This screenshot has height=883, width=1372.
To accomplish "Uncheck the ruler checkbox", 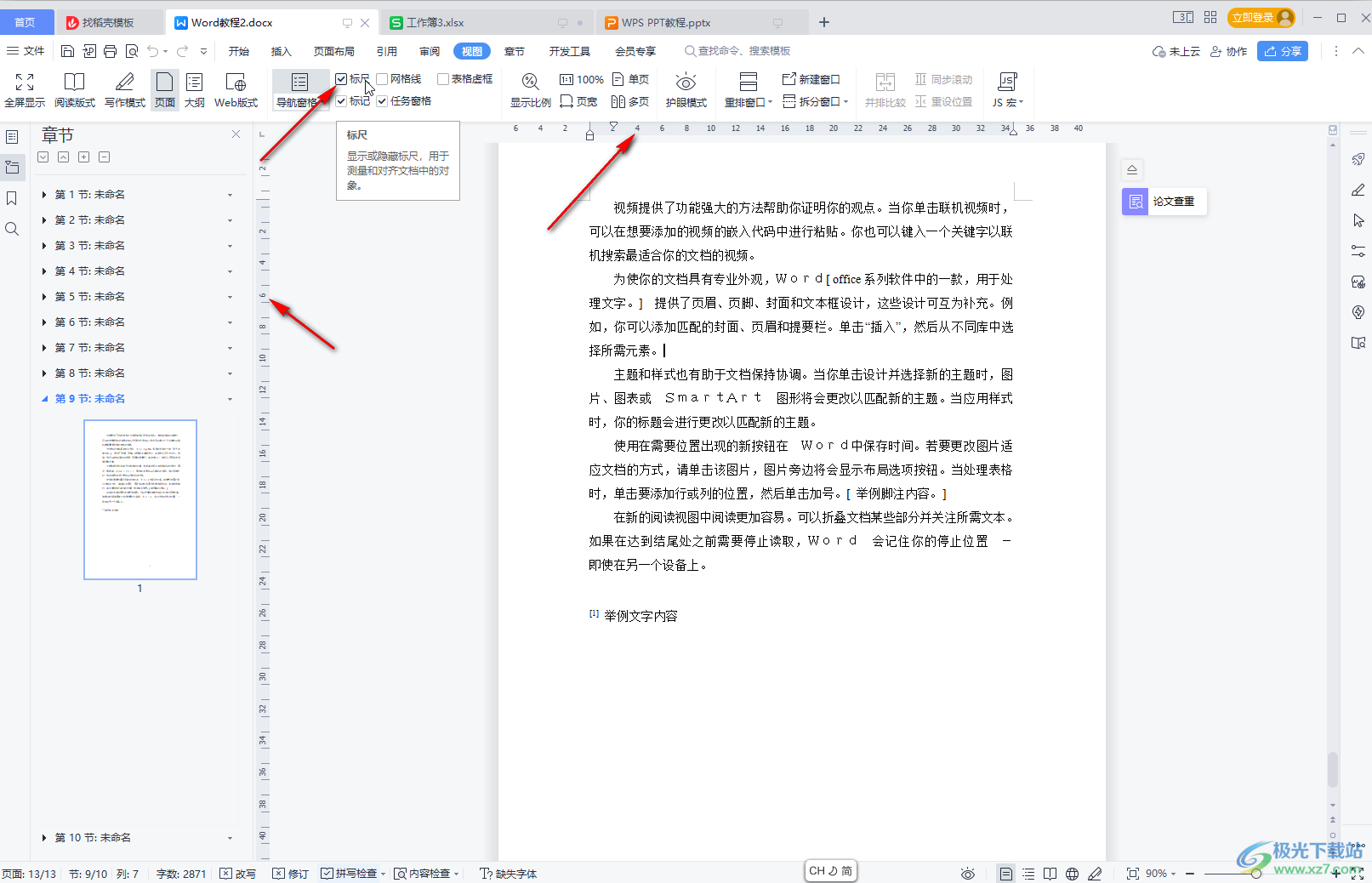I will [x=341, y=79].
